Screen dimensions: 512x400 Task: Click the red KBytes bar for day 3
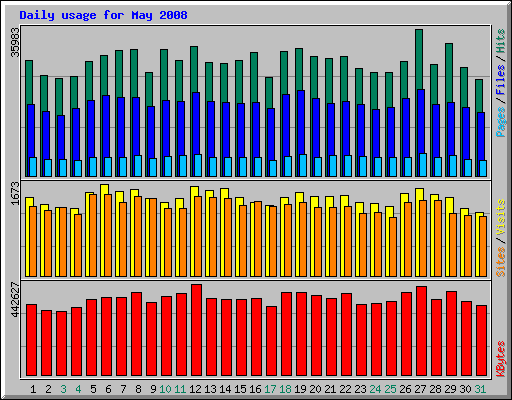pyautogui.click(x=61, y=343)
